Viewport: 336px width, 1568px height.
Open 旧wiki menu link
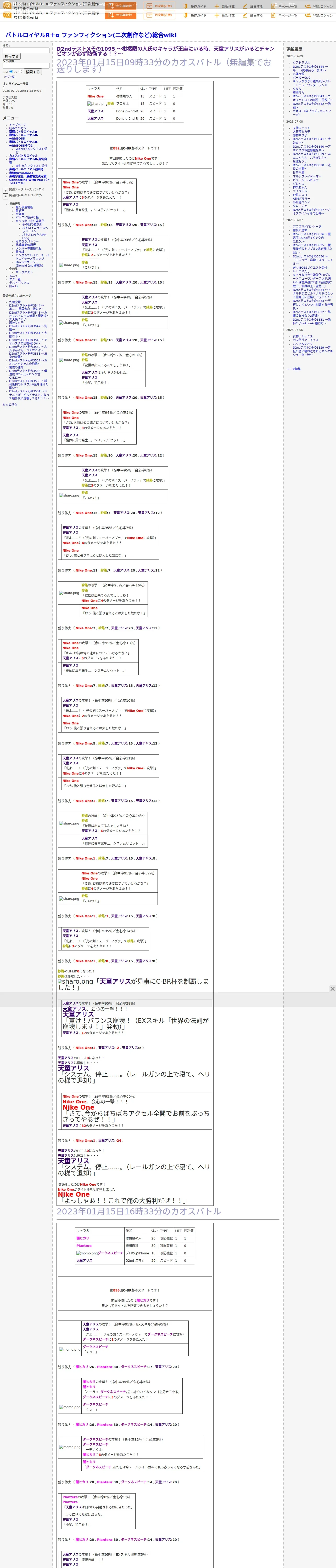click(13, 286)
